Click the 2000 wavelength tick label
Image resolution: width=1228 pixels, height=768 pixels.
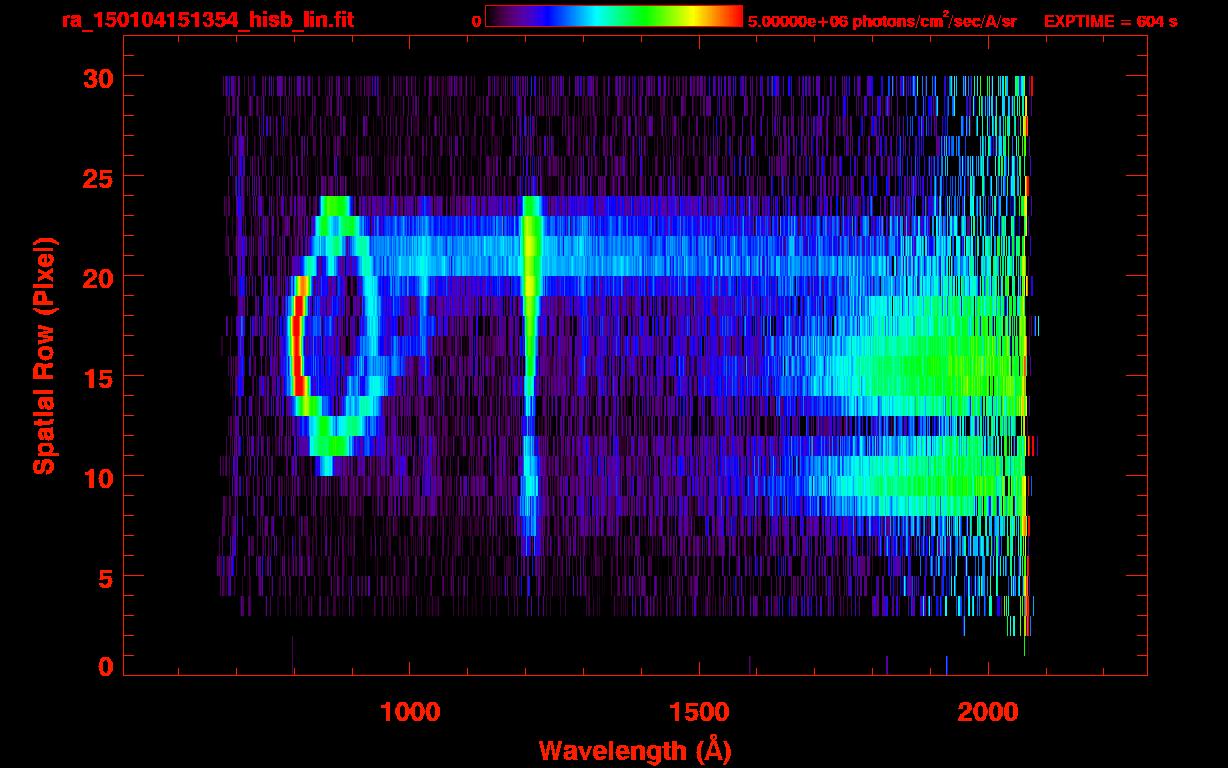click(988, 711)
